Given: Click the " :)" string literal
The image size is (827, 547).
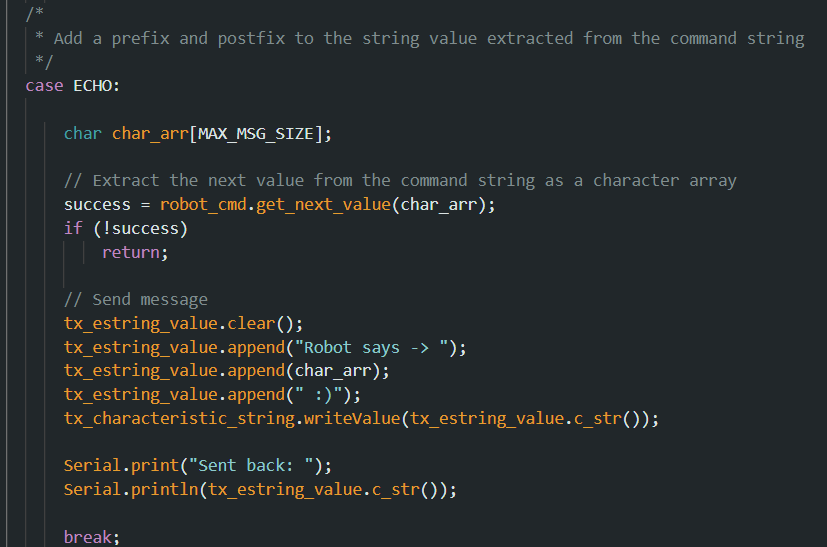Looking at the screenshot, I should click(319, 395).
